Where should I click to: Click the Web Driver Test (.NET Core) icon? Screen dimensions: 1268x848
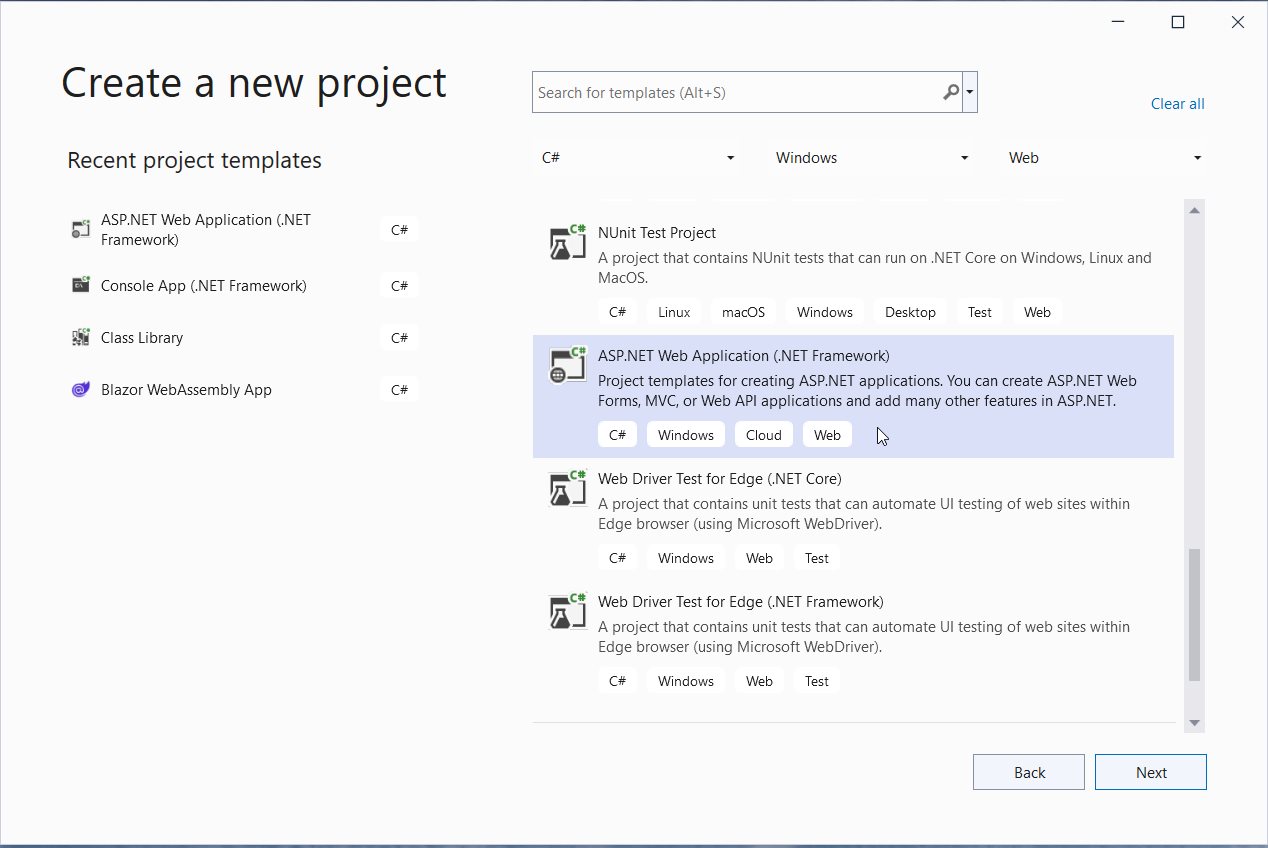coord(567,488)
